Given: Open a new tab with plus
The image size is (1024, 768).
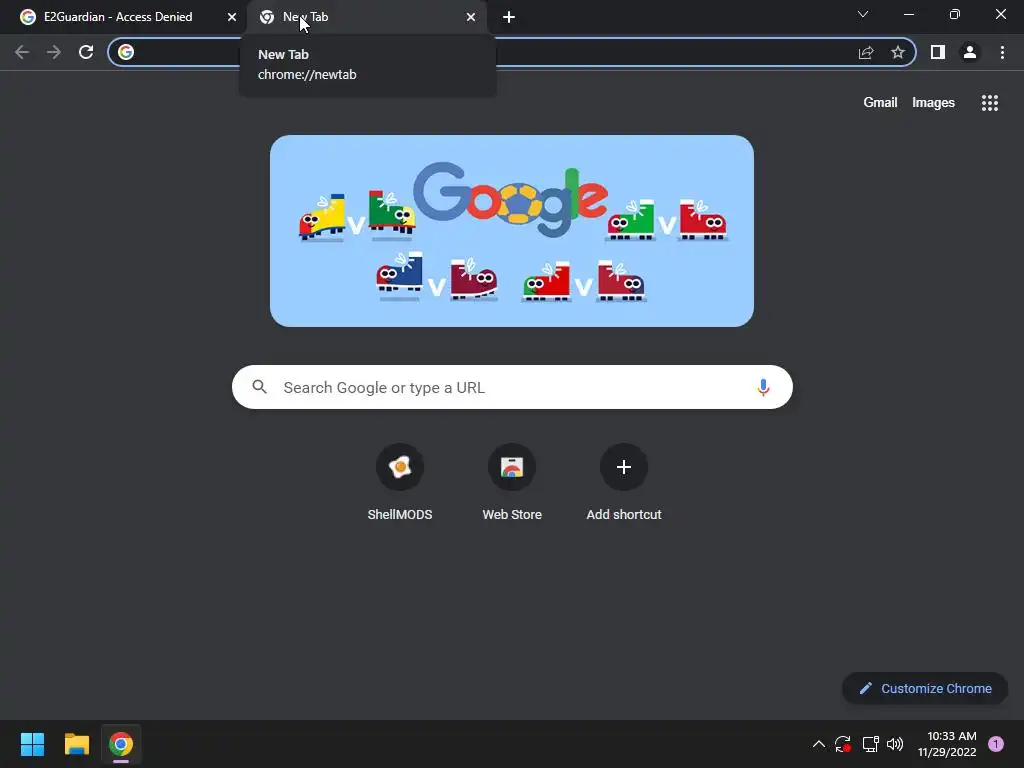Looking at the screenshot, I should point(509,17).
